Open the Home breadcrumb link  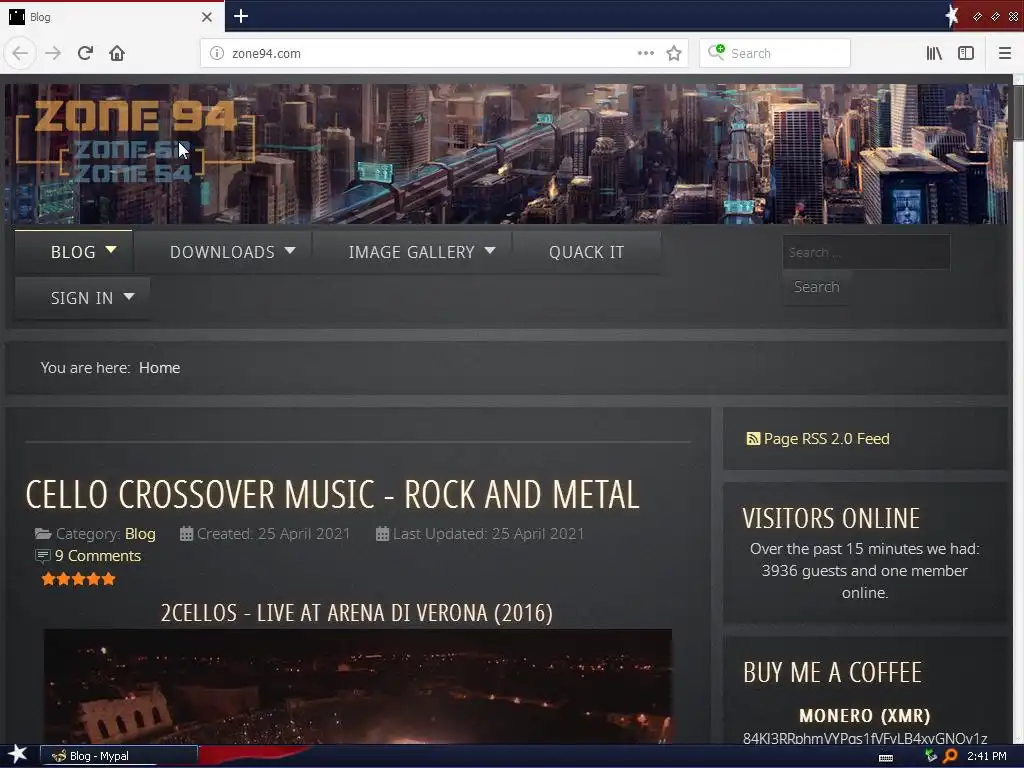(159, 368)
